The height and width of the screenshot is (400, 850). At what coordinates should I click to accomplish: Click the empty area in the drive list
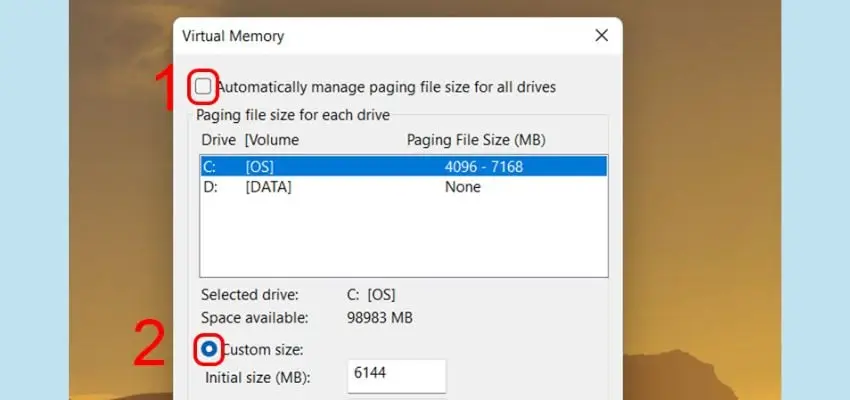(x=403, y=235)
